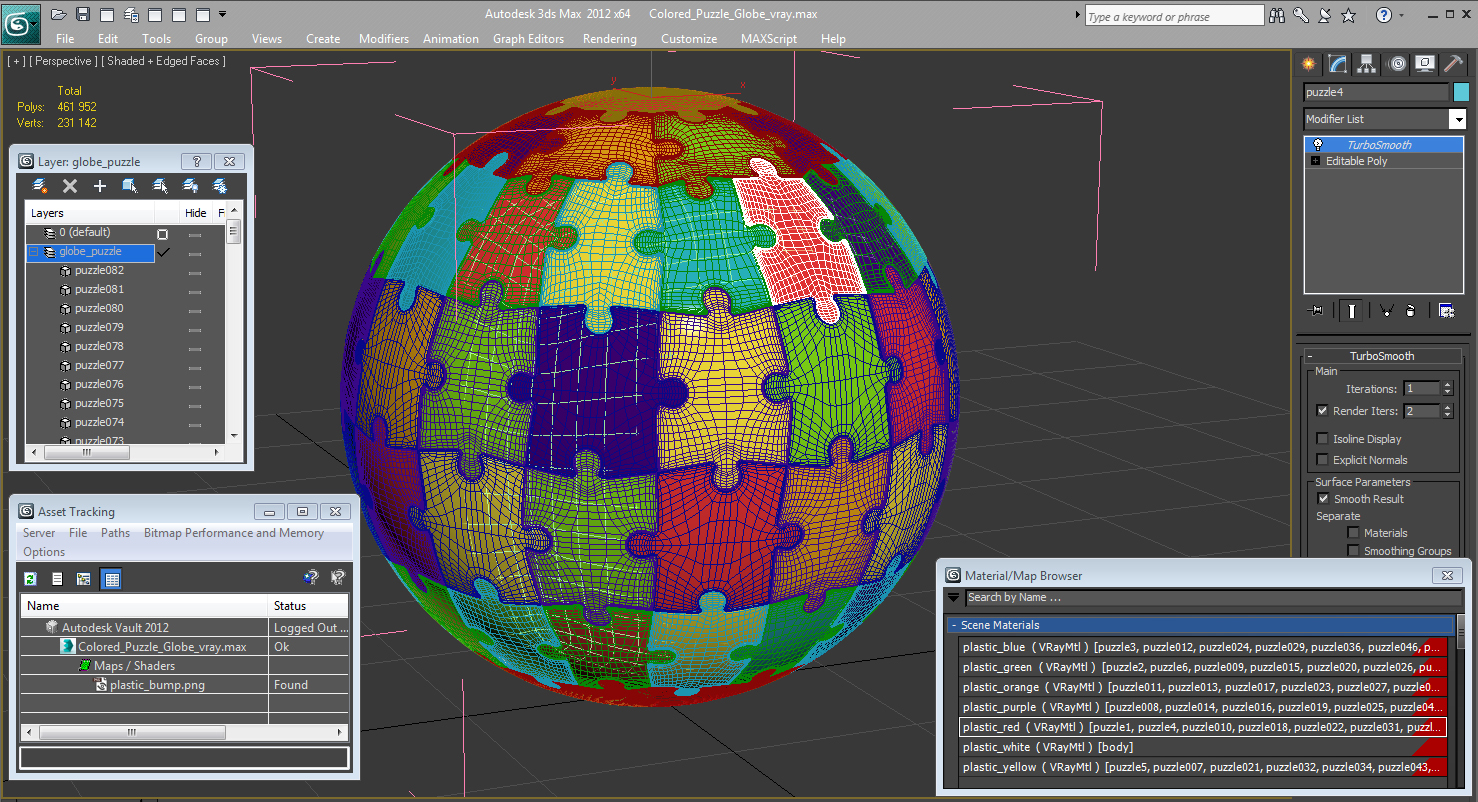Switch to the Create command panel tab
This screenshot has width=1478, height=802.
(1308, 64)
